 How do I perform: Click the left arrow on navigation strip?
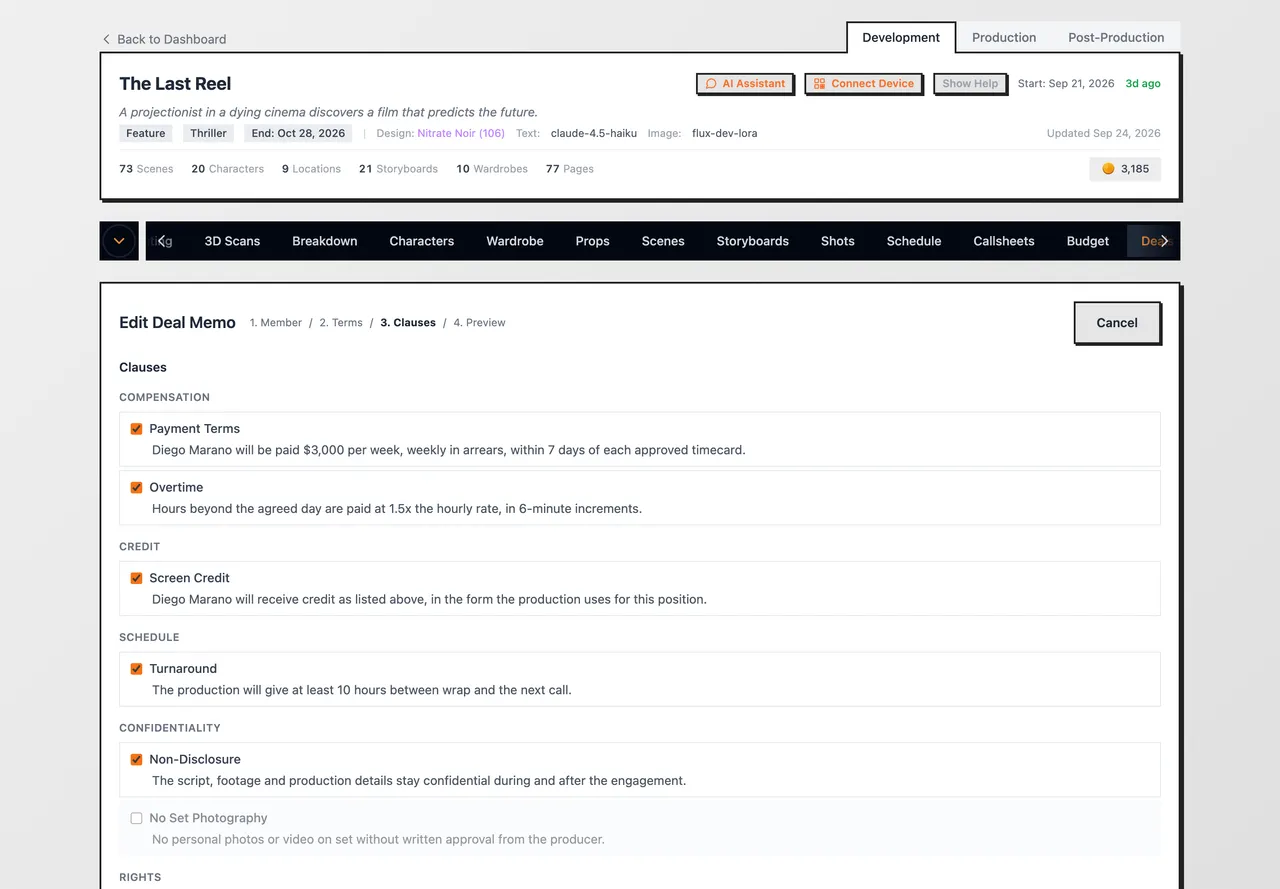point(162,241)
